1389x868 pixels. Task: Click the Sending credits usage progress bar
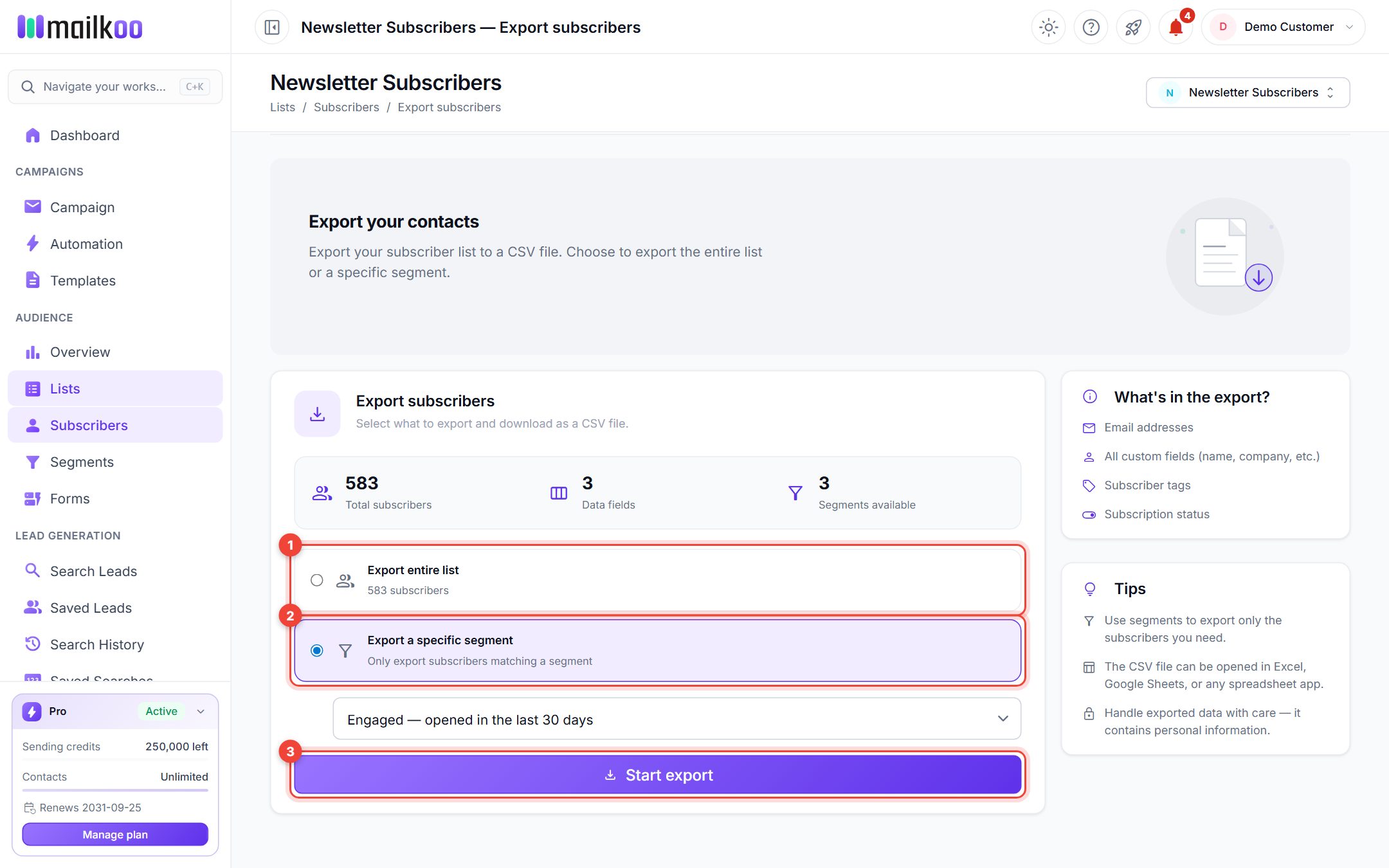[x=115, y=760]
